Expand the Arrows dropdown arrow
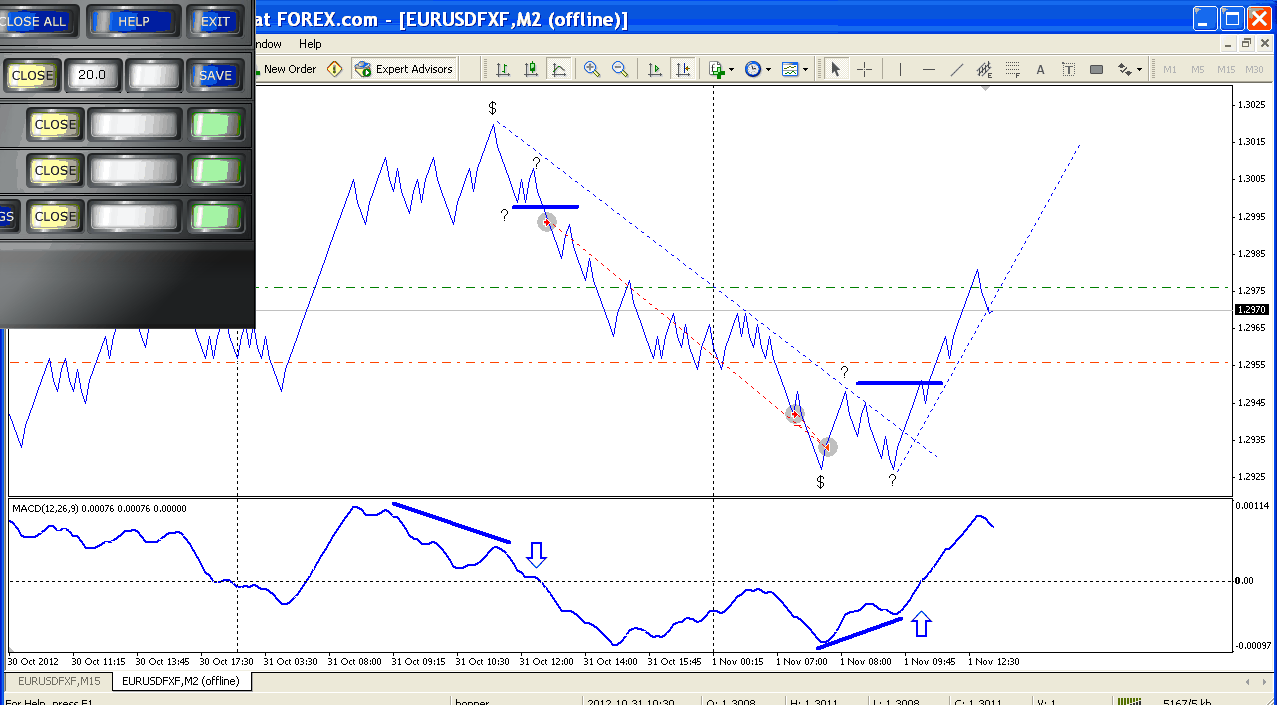 1140,69
